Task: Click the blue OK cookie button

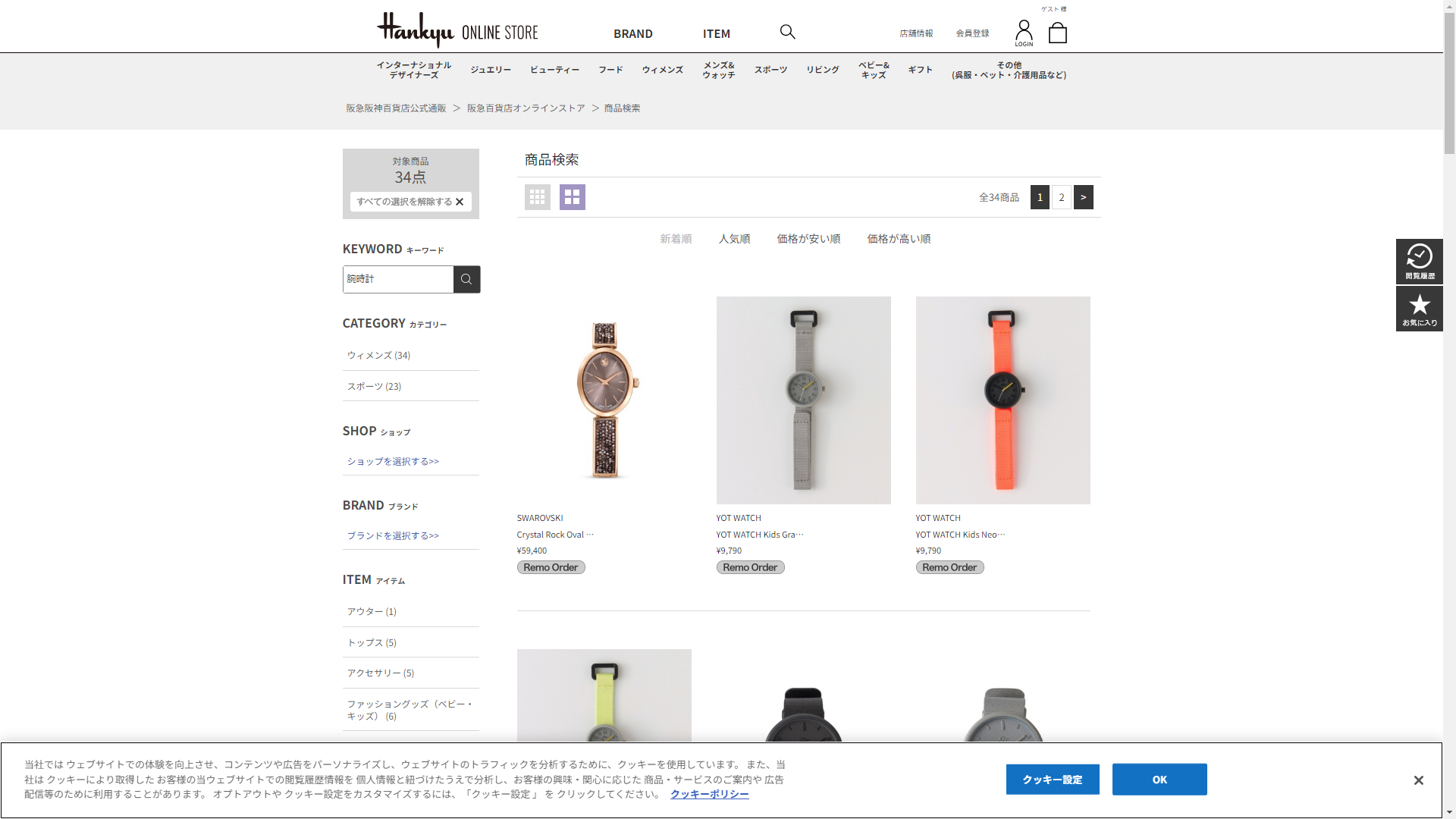Action: 1159,780
